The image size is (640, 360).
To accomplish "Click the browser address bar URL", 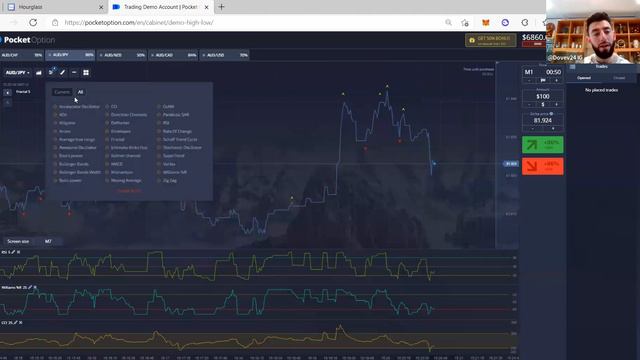I will point(139,22).
